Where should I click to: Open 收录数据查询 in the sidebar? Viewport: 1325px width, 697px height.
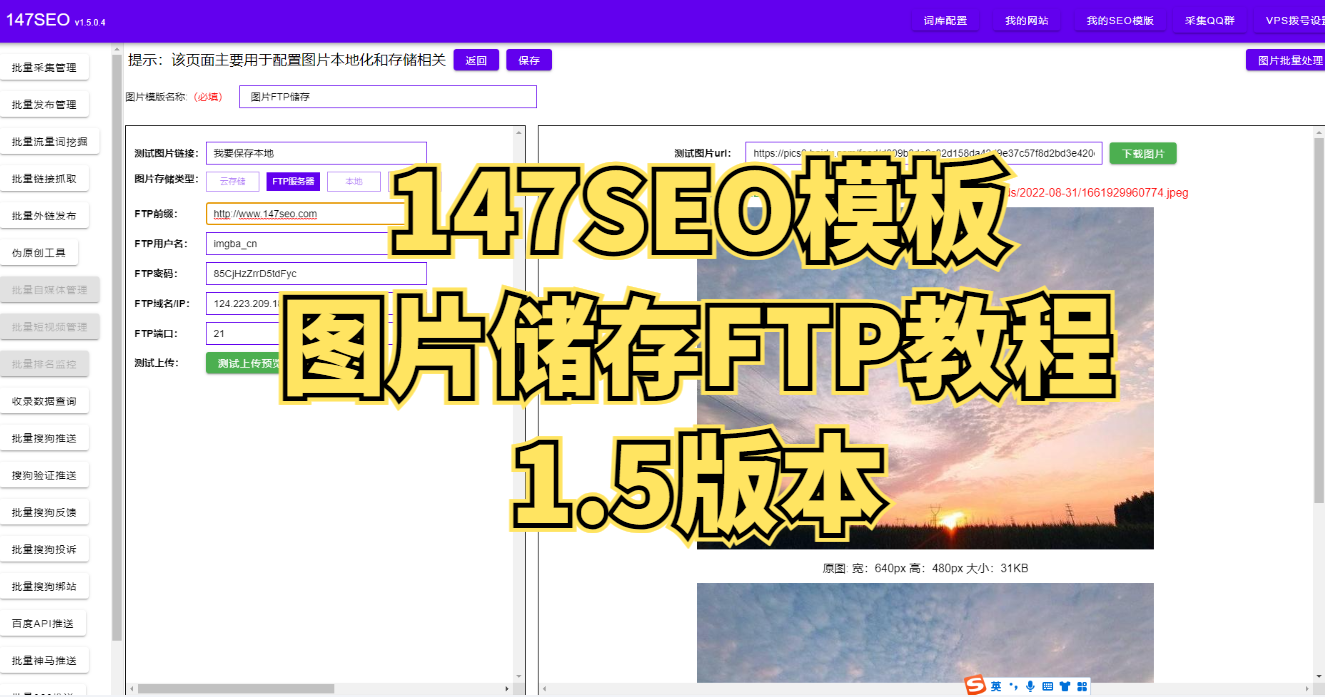(x=44, y=401)
